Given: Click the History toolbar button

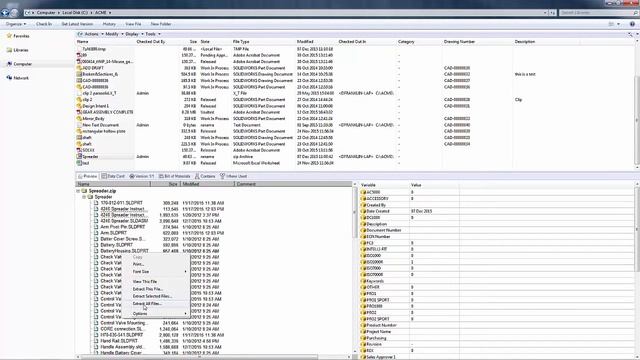Looking at the screenshot, I should pyautogui.click(x=109, y=24).
